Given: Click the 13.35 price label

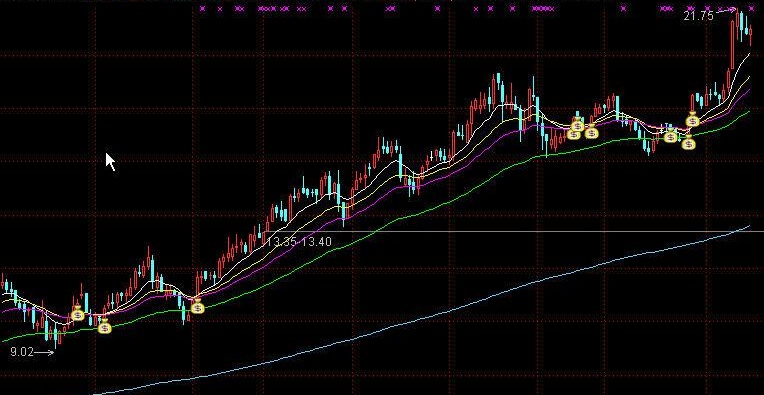Looking at the screenshot, I should pos(281,242).
